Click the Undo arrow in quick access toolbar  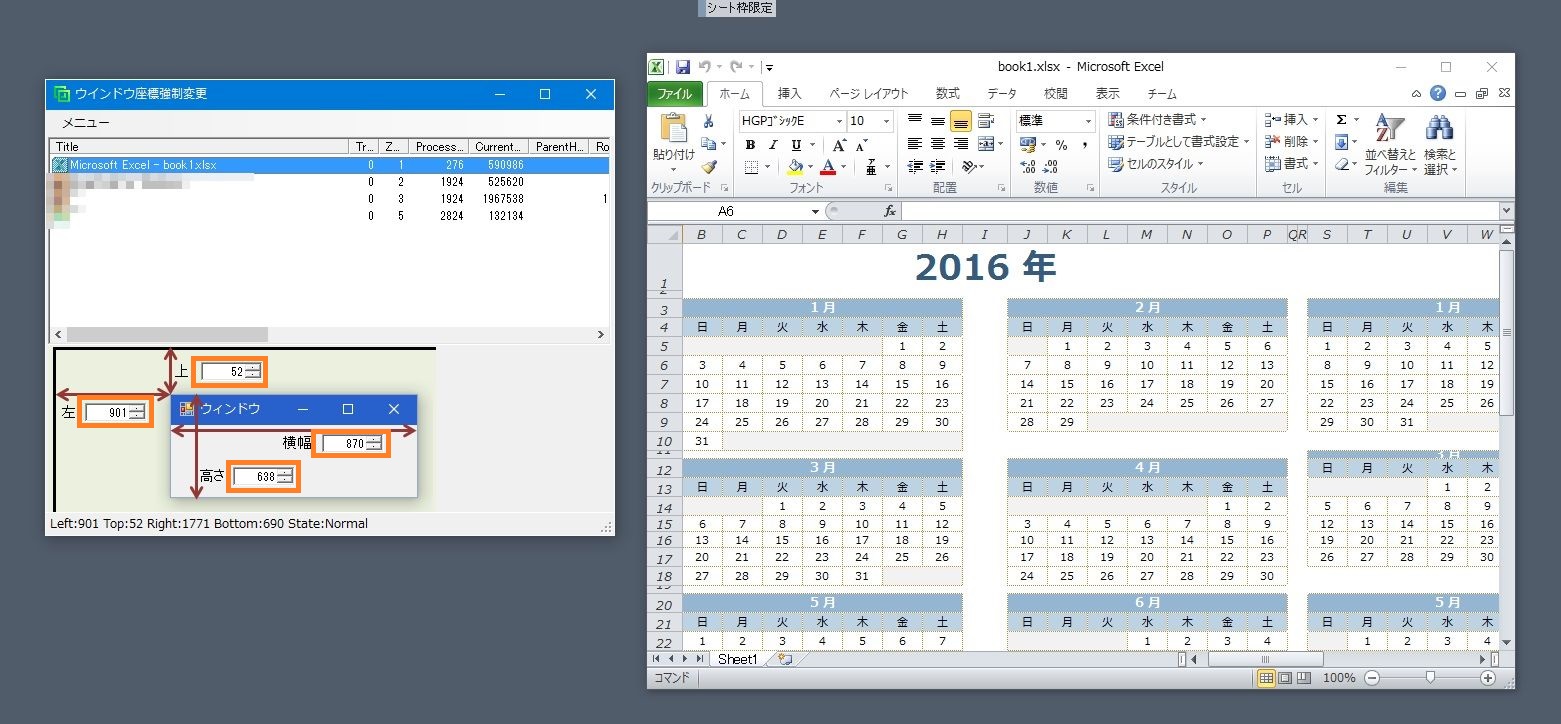click(704, 67)
